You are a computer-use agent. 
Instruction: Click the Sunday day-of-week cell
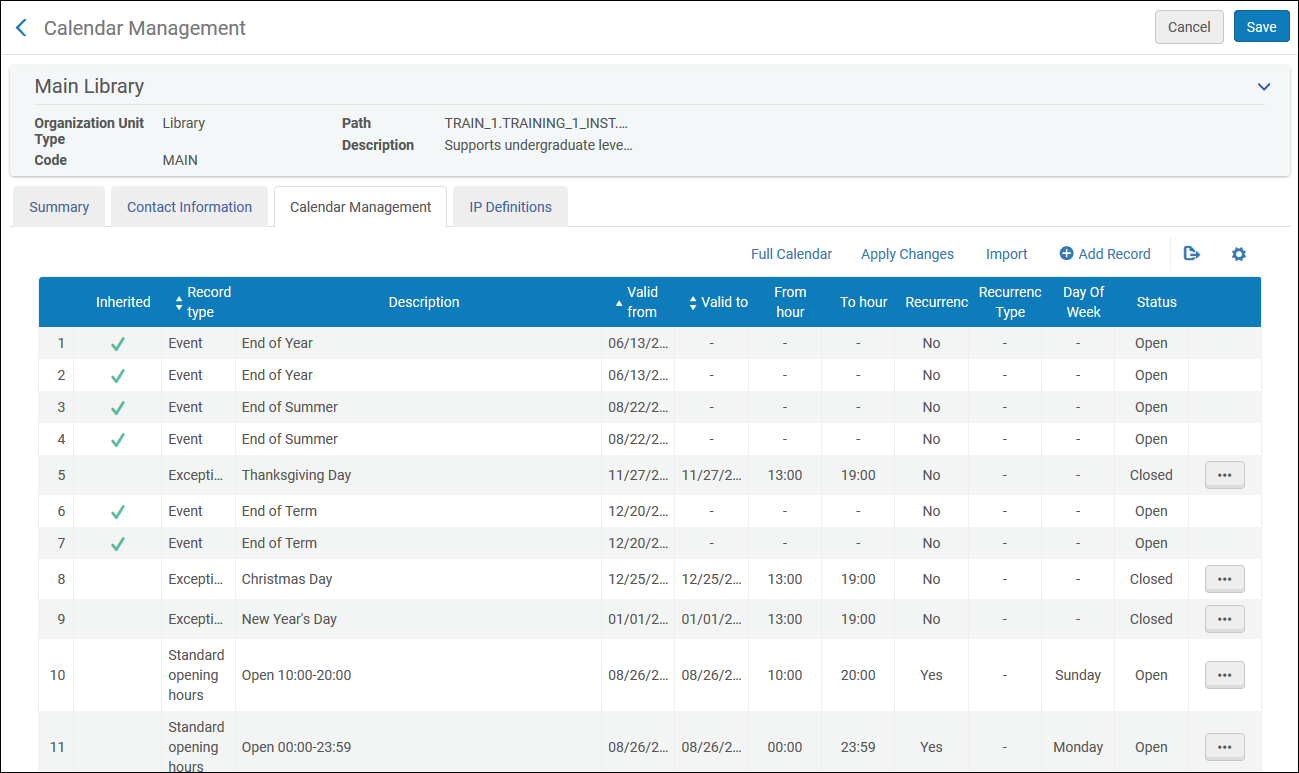(1078, 675)
